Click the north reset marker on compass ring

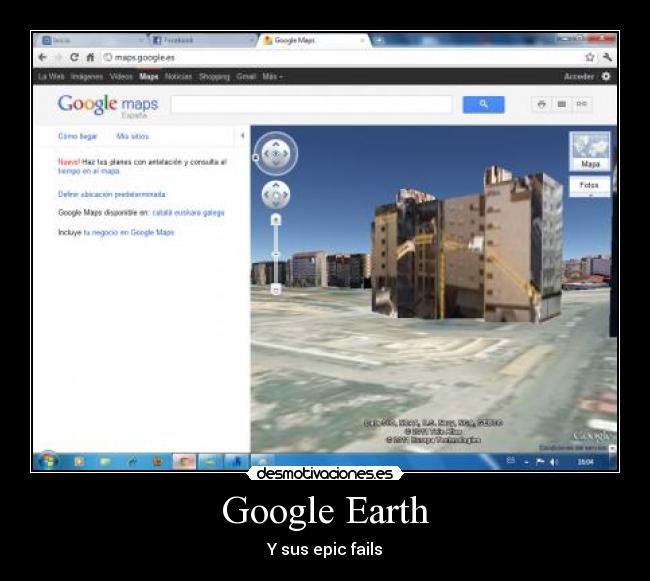[256, 157]
